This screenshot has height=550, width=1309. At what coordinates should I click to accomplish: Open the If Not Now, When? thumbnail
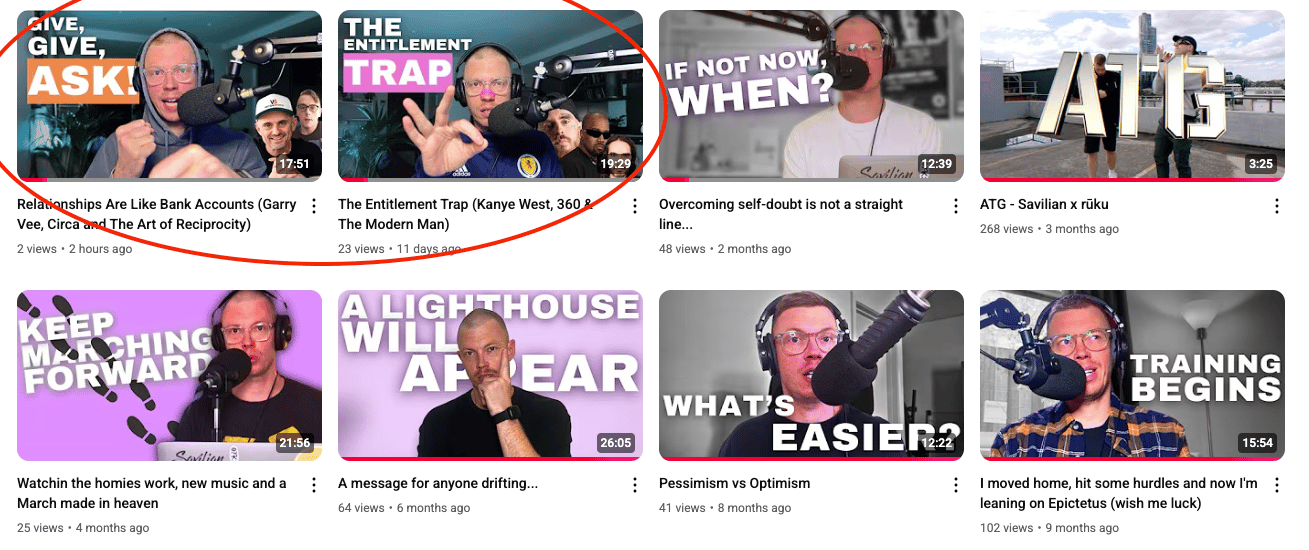pyautogui.click(x=811, y=96)
